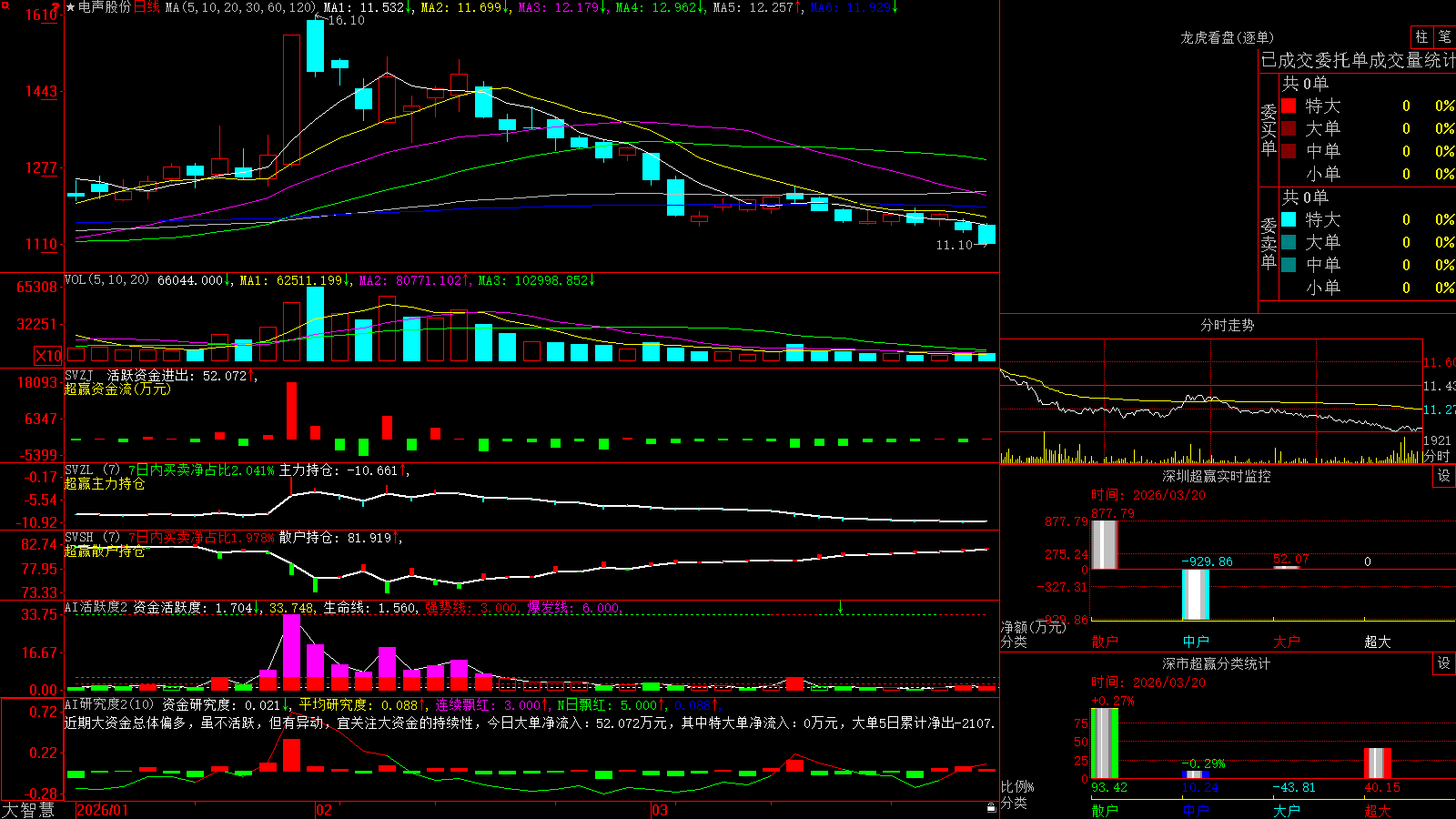Click the SVZJ indicator label
Viewport: 1456px width, 819px height.
coord(79,375)
